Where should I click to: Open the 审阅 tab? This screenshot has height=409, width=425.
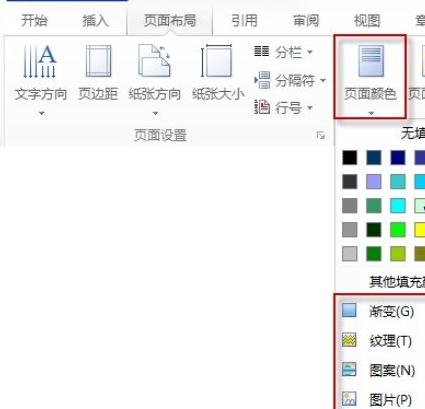coord(306,21)
